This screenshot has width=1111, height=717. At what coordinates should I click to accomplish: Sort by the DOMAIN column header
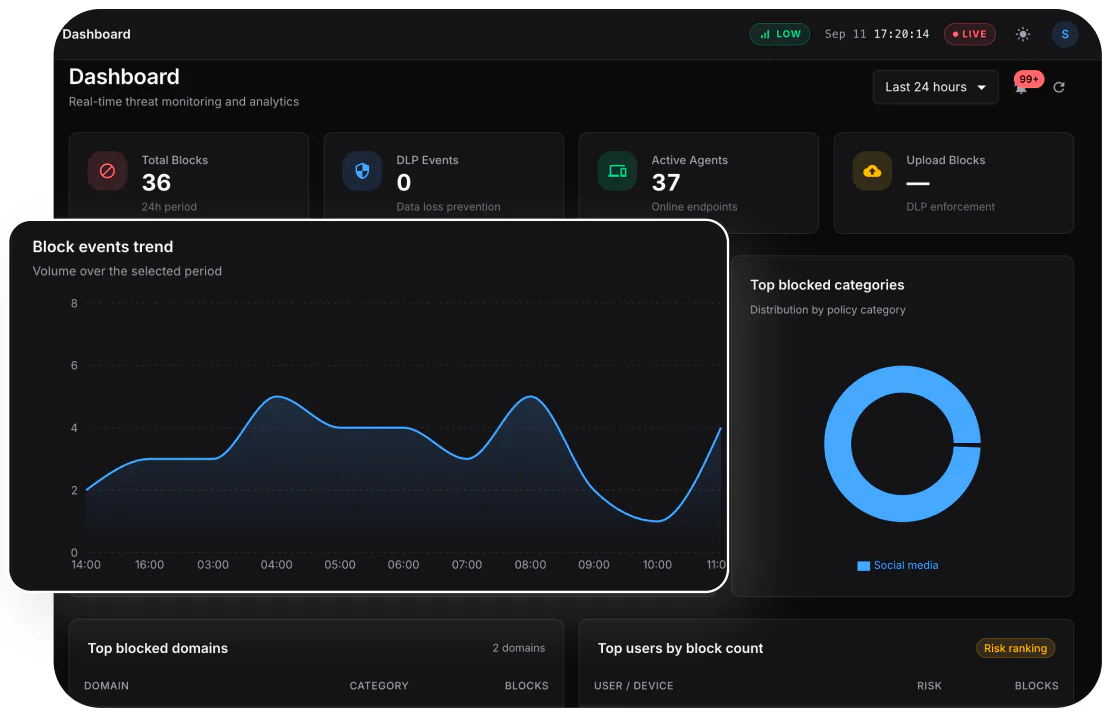tap(106, 686)
